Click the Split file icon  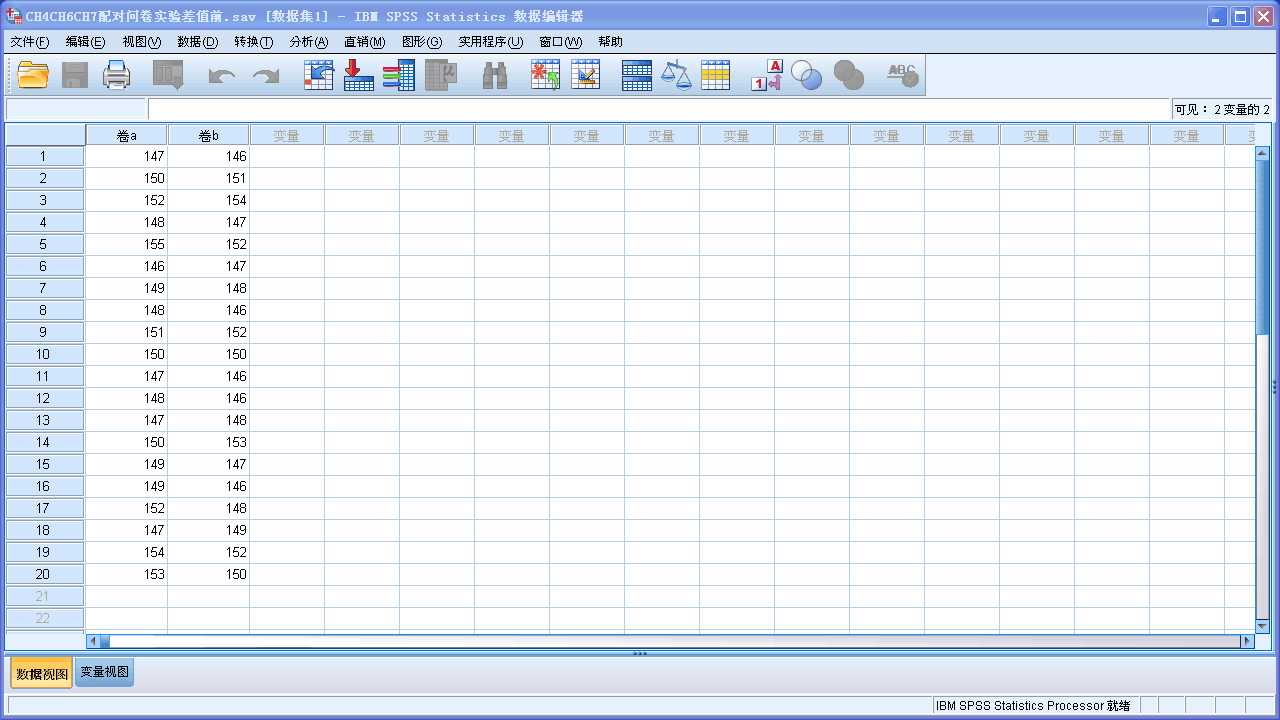[637, 75]
